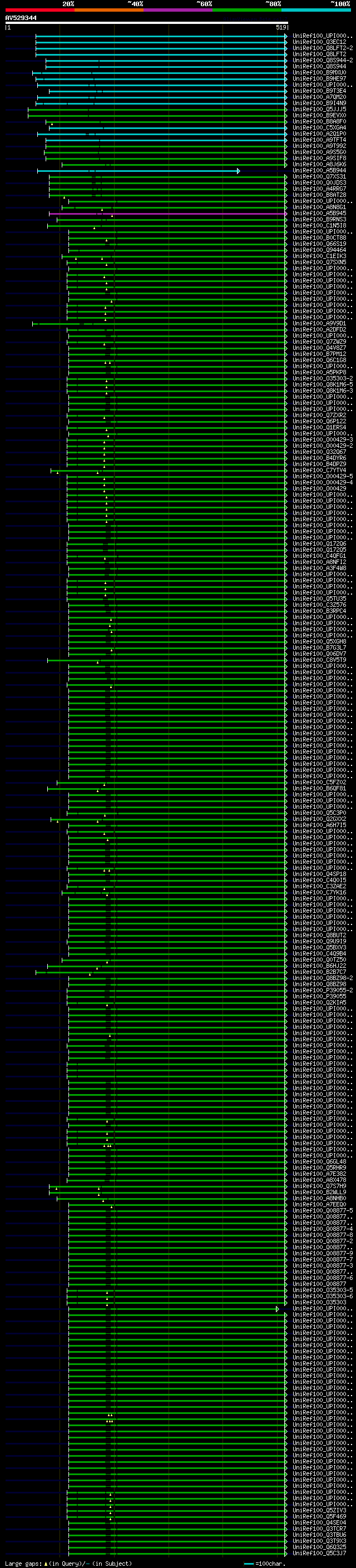The height and width of the screenshot is (1568, 356).
Task: Open hit UniRef100_B9MXU0
Action: click(x=319, y=73)
